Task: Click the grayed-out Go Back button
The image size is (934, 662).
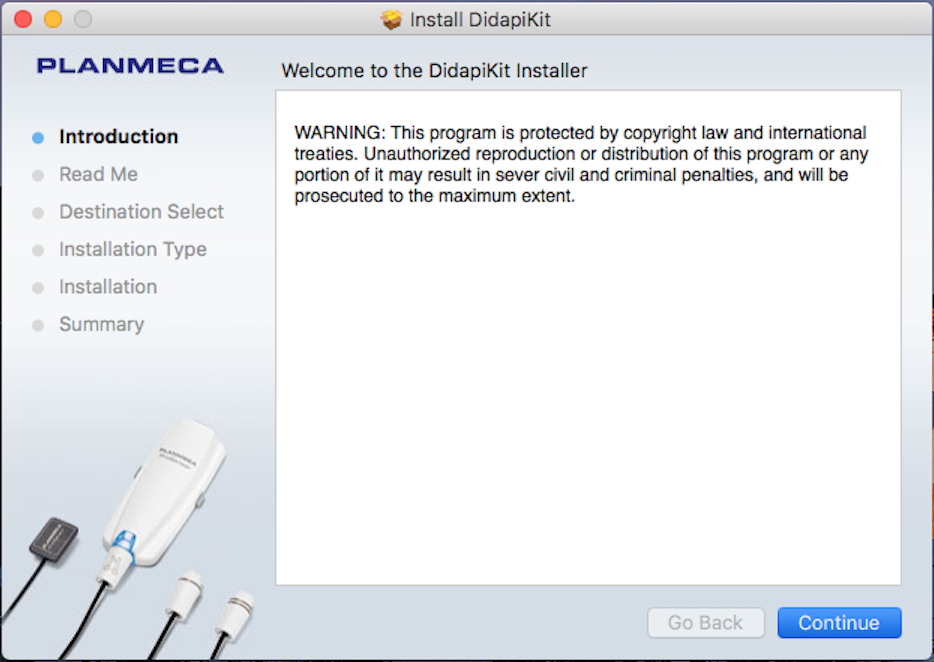Action: 705,623
